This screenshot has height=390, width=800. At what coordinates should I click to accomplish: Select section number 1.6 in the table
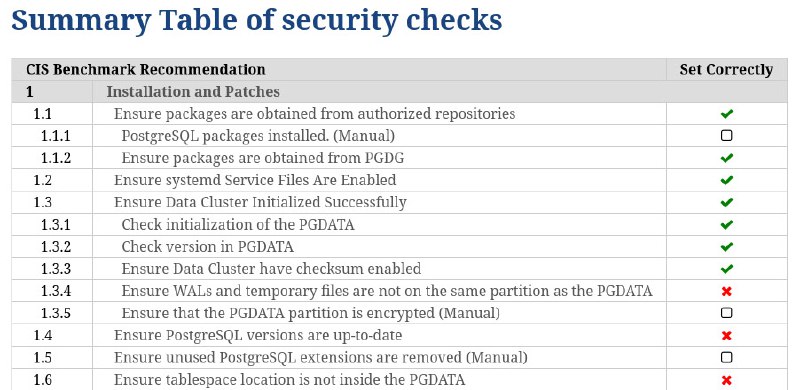43,380
